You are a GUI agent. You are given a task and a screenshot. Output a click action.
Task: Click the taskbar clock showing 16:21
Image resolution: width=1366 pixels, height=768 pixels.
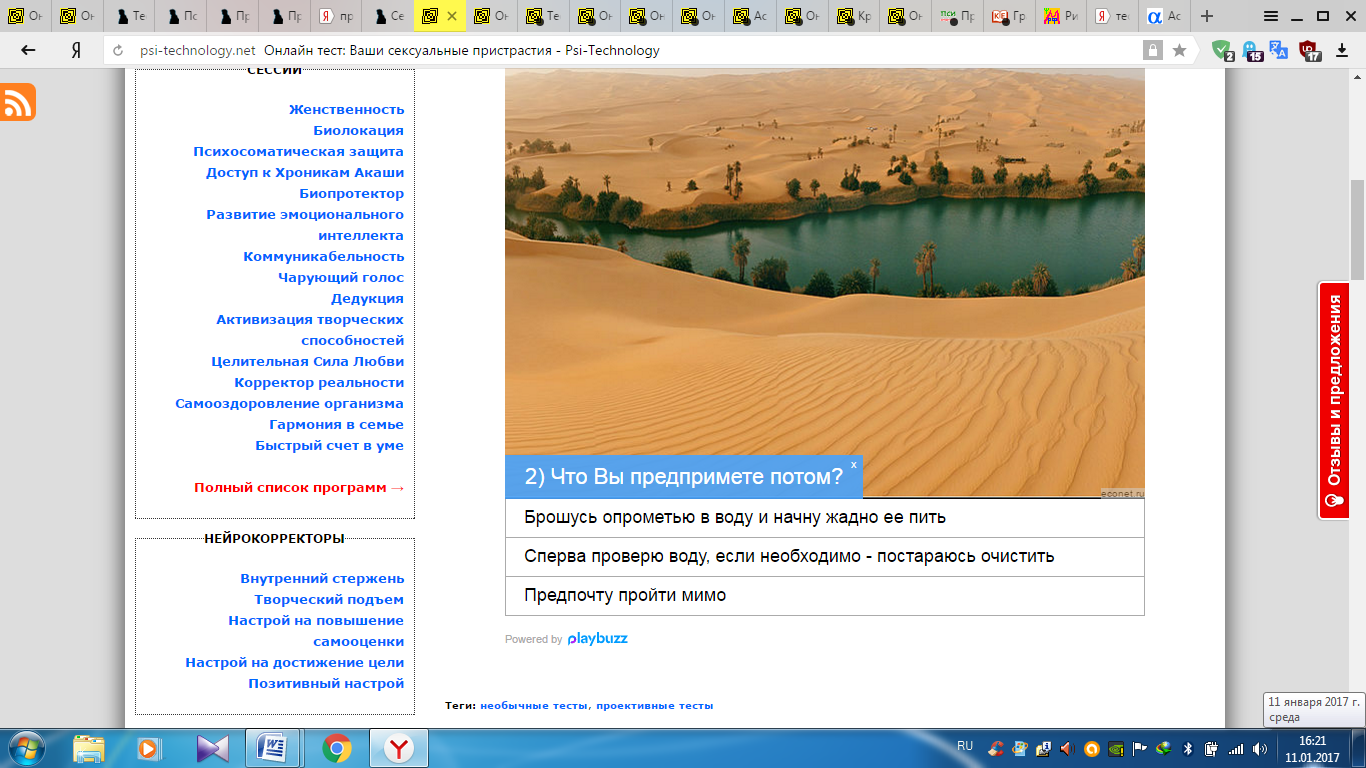coord(1312,749)
